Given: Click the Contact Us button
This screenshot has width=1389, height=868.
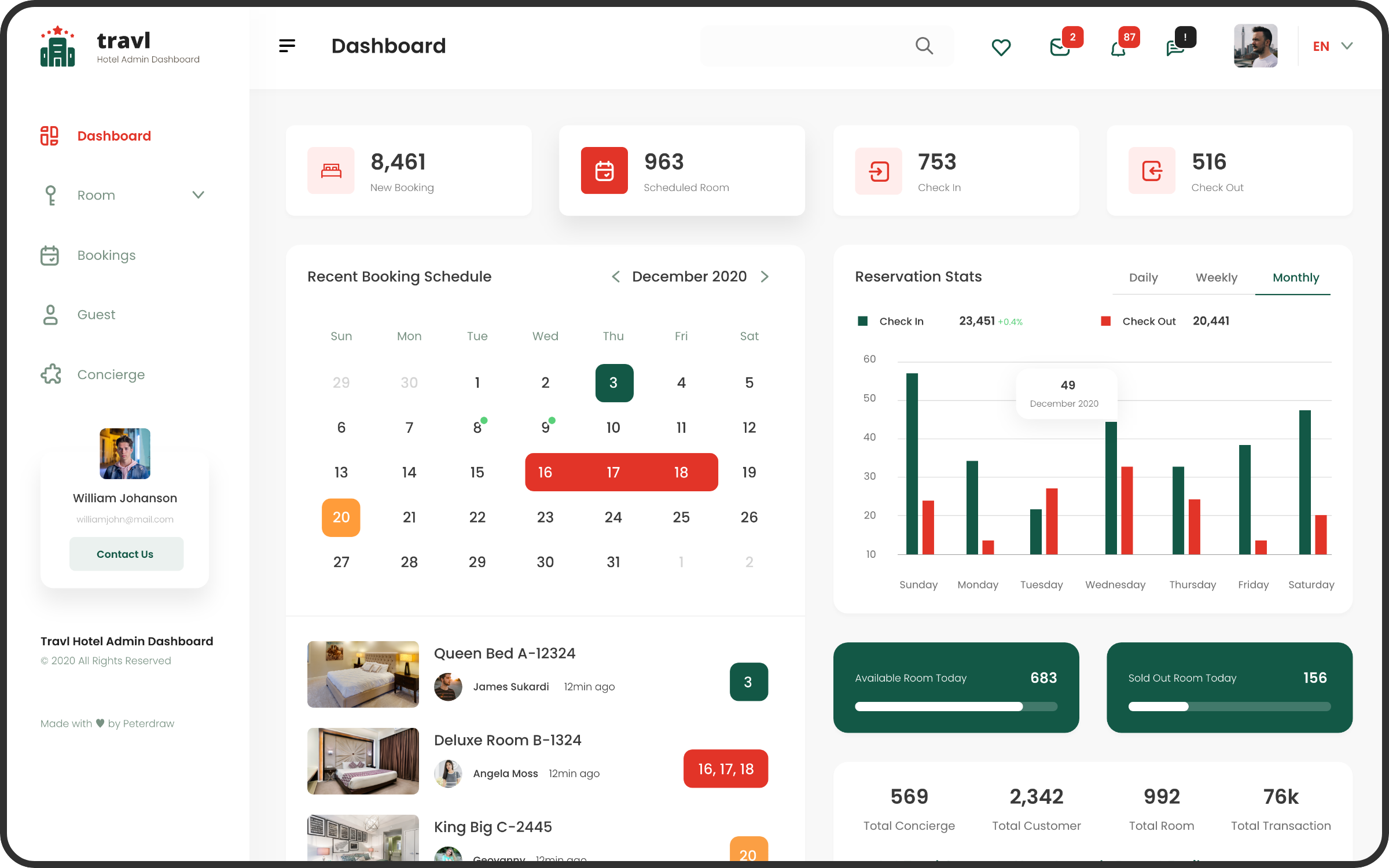Looking at the screenshot, I should [x=126, y=554].
